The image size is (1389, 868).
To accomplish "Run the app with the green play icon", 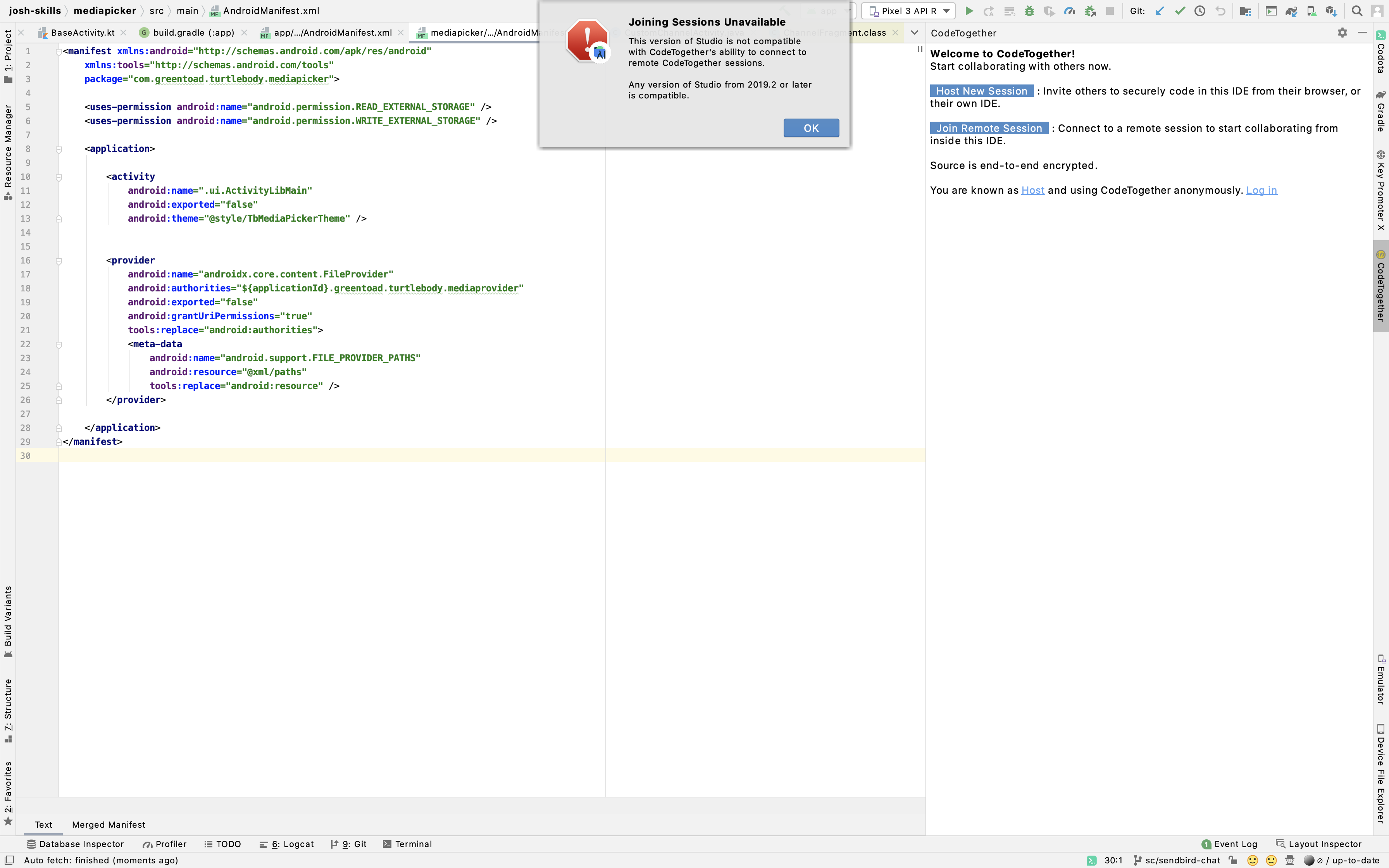I will (x=969, y=11).
